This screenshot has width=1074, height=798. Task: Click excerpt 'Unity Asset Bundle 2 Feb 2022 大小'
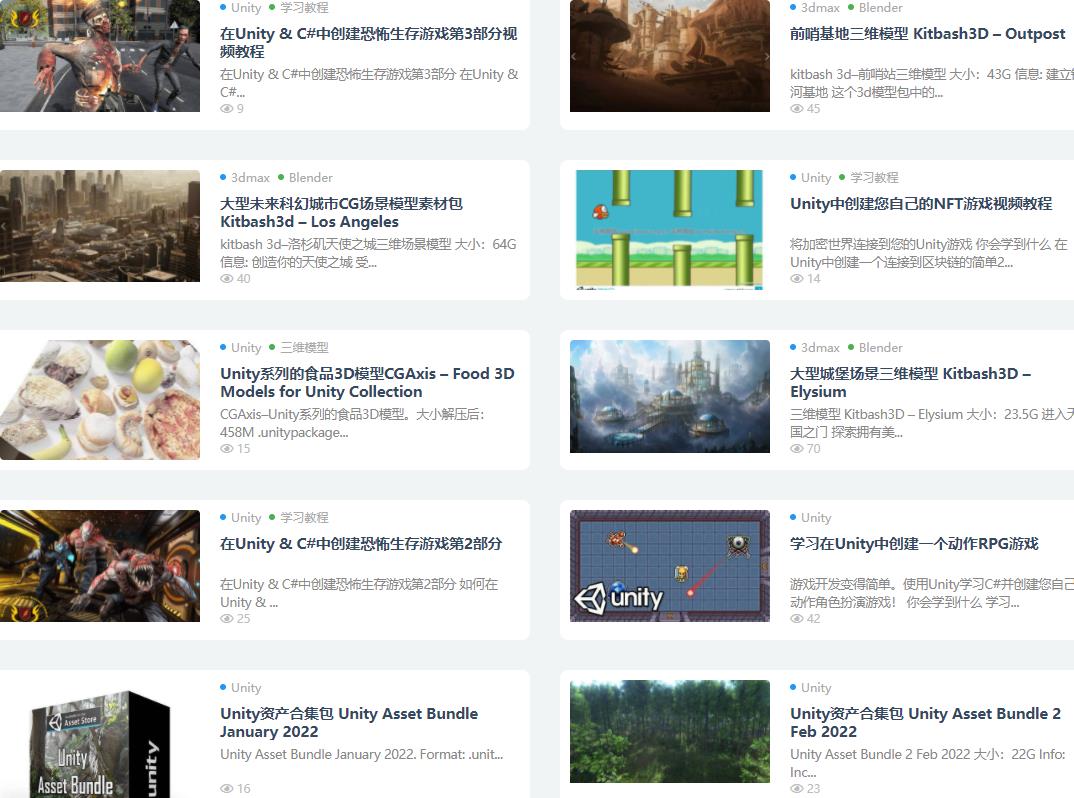pos(927,763)
